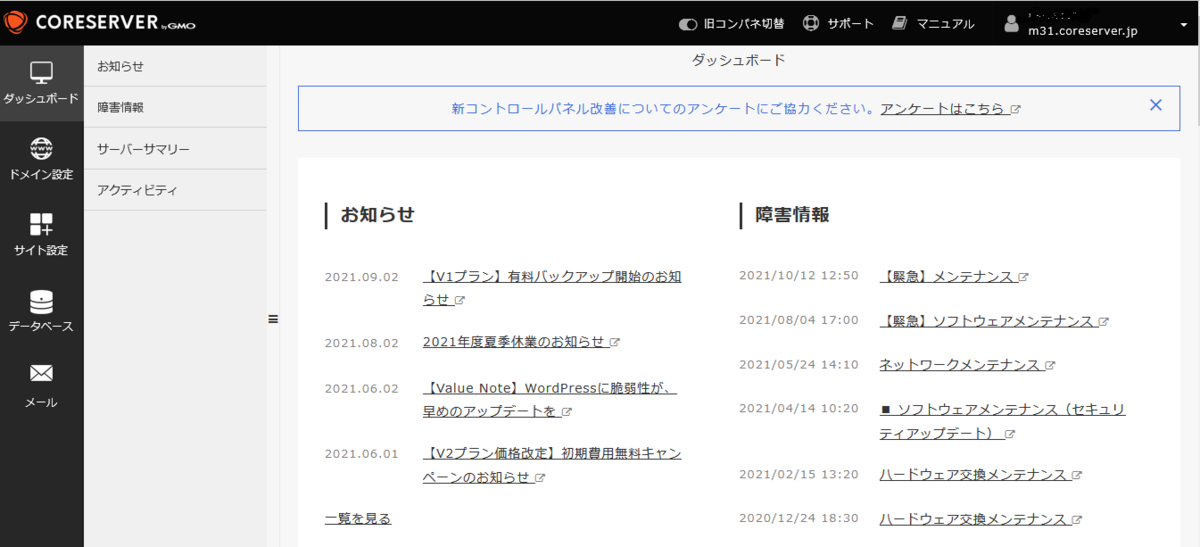Click the CORESERVER logo in header
The width and height of the screenshot is (1200, 547).
(100, 22)
